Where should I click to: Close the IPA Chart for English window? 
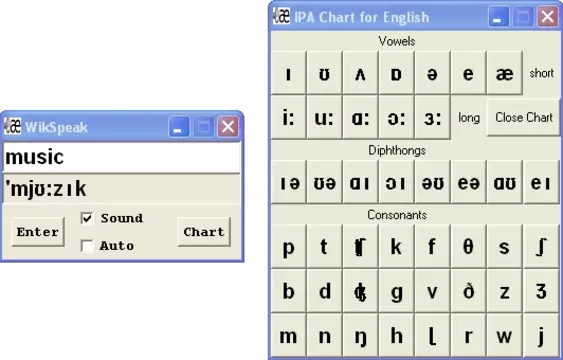[548, 17]
